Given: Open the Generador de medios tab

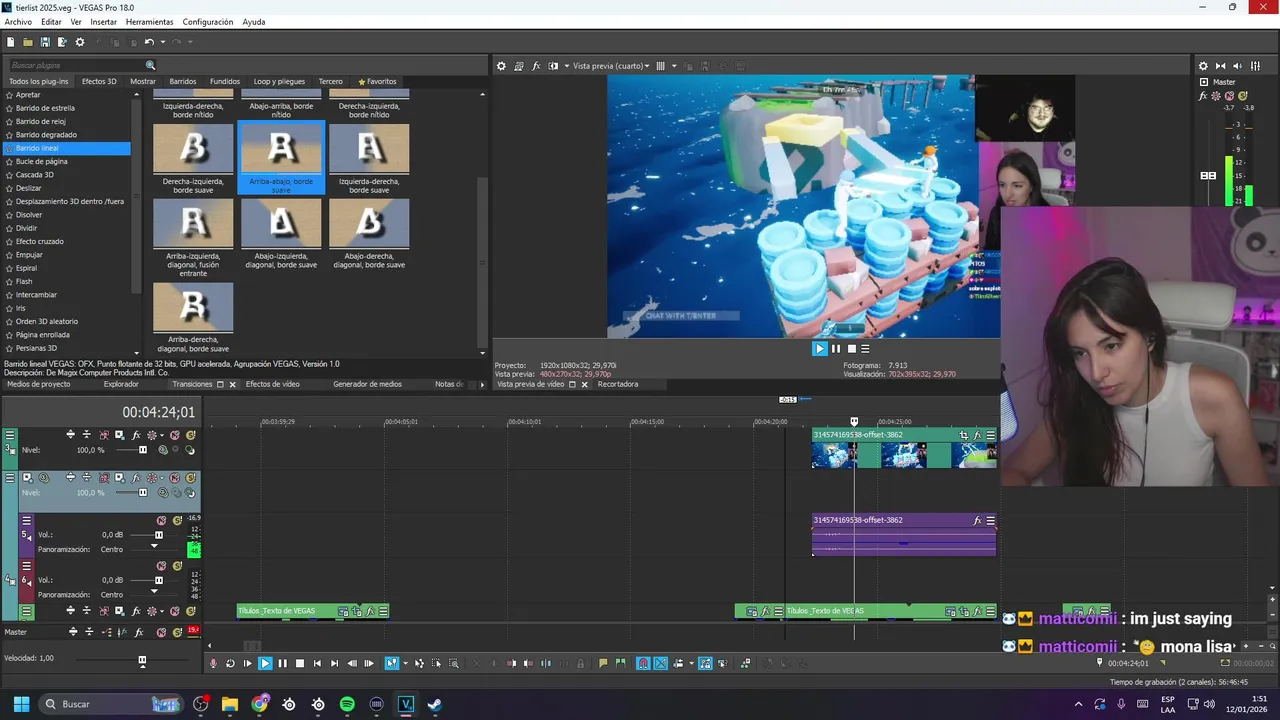Looking at the screenshot, I should coord(367,384).
